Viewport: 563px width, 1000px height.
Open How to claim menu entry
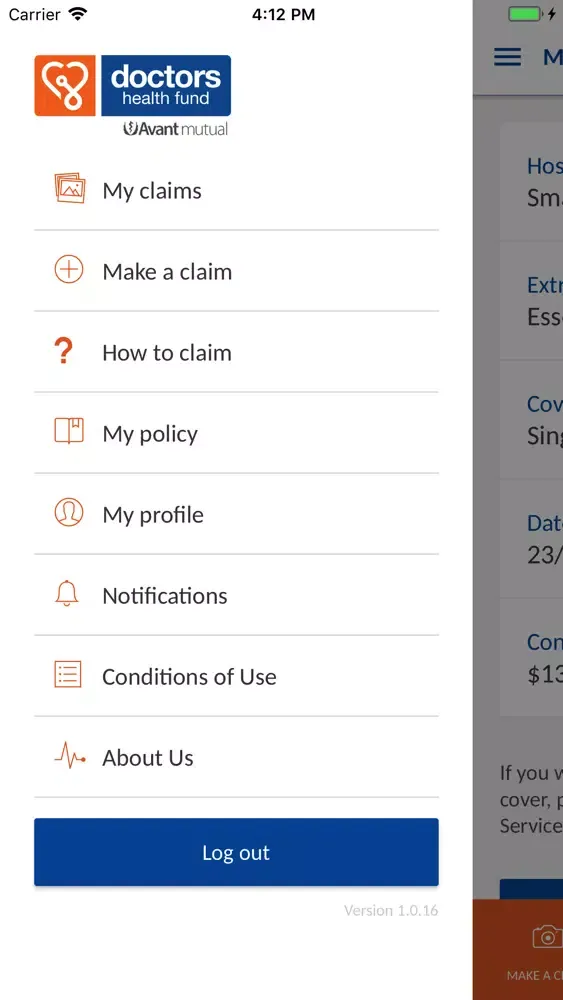tap(237, 352)
